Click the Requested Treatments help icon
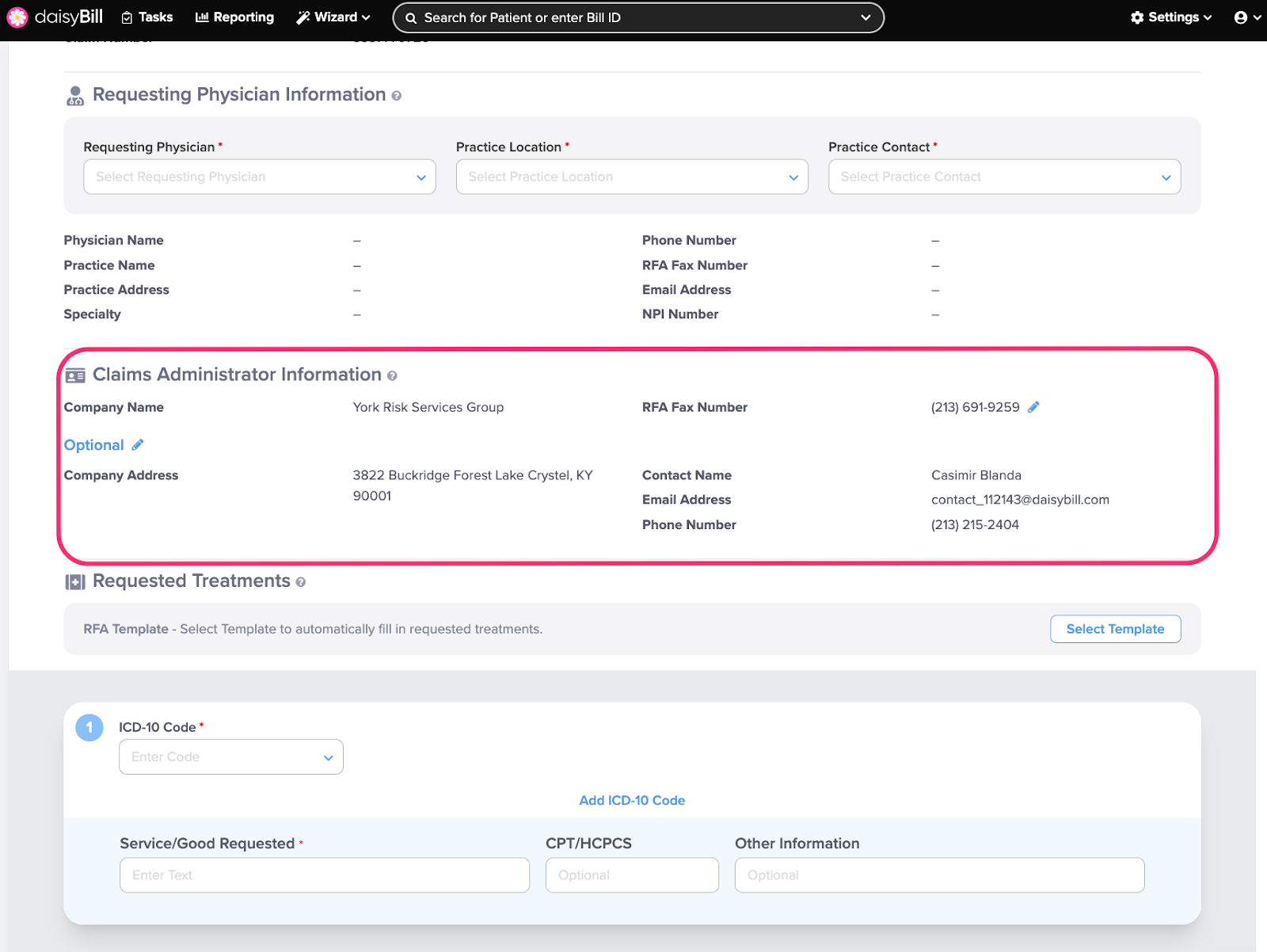 coord(301,582)
